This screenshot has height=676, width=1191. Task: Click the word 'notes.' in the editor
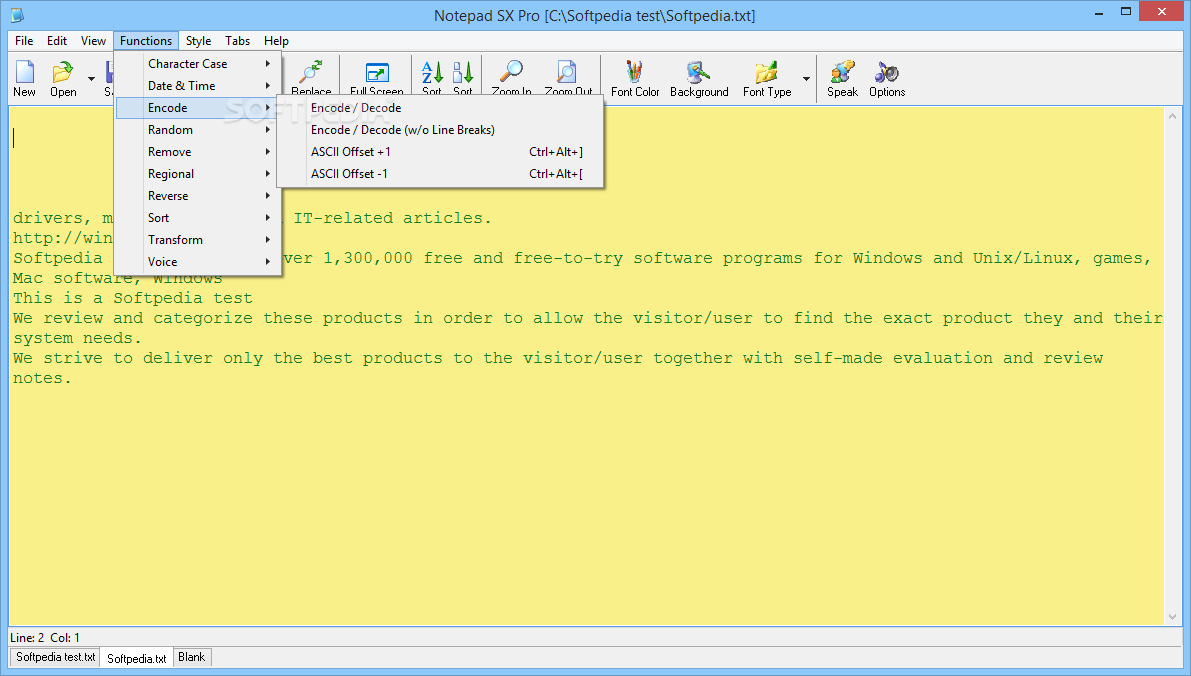tap(43, 378)
